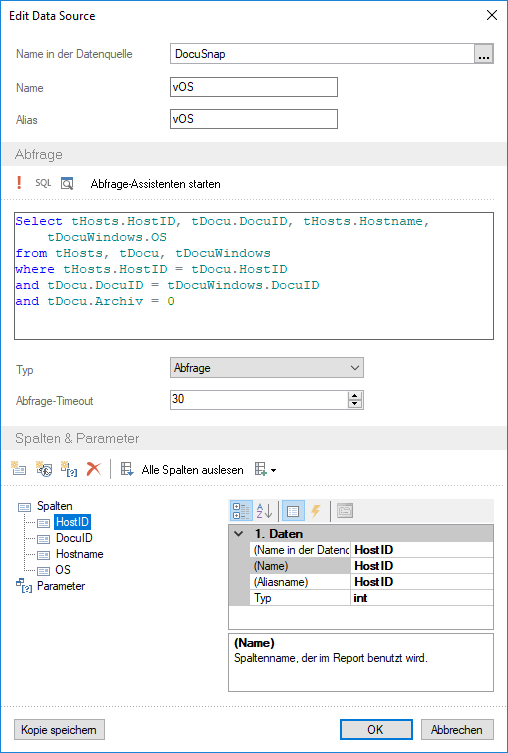The image size is (508, 753).
Task: Select the Spalten tree node
Action: click(55, 506)
